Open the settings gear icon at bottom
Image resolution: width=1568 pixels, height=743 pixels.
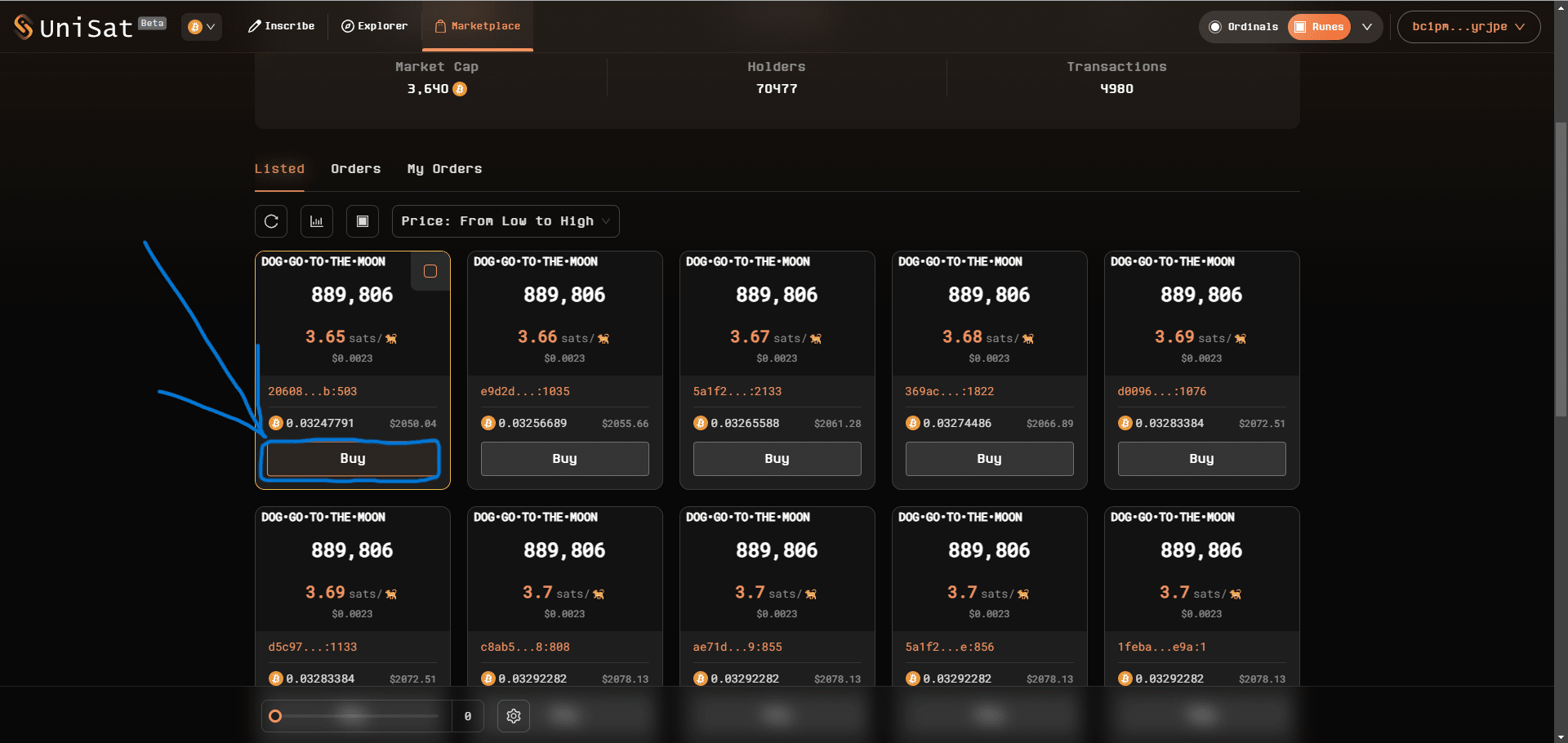514,716
